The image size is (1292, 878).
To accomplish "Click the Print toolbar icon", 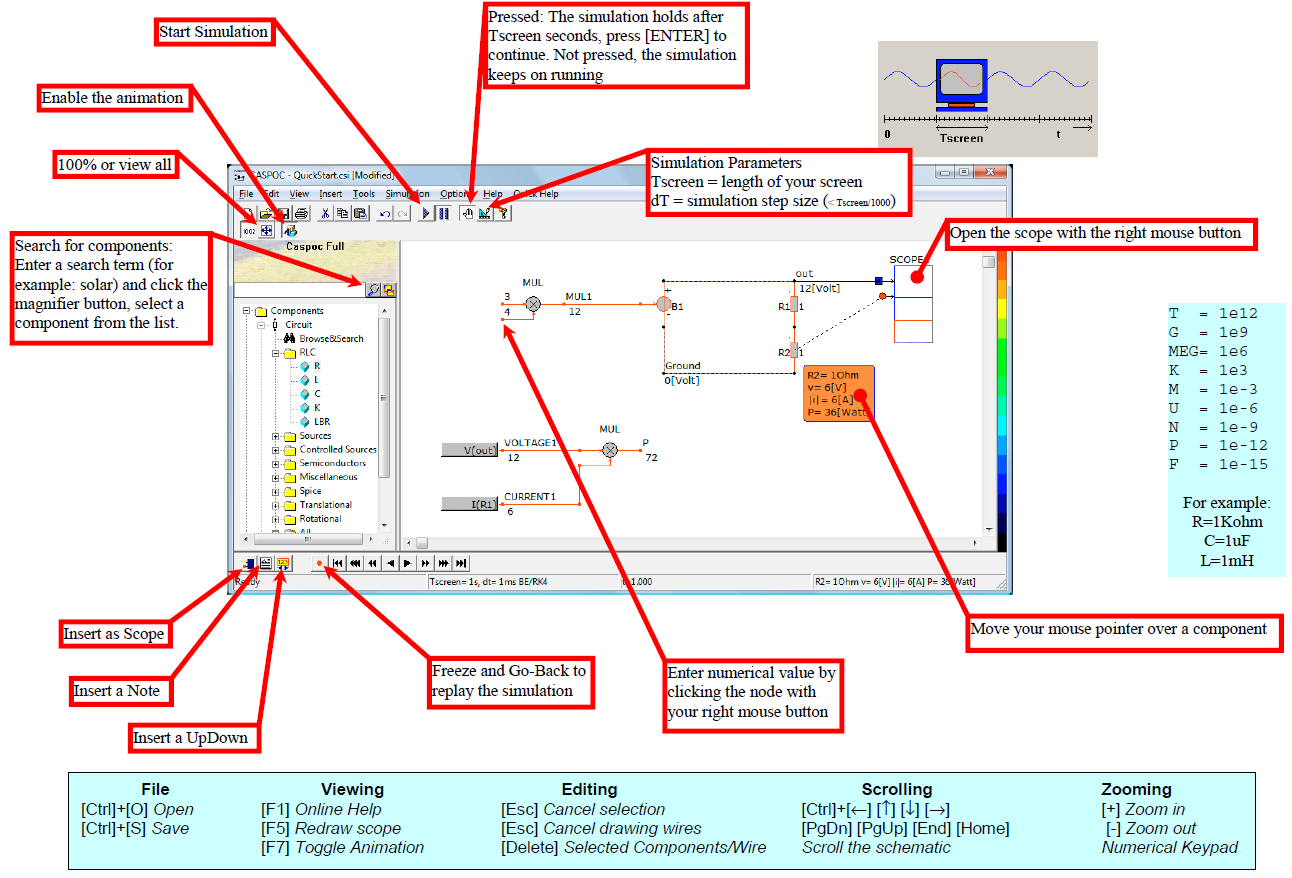I will [301, 213].
